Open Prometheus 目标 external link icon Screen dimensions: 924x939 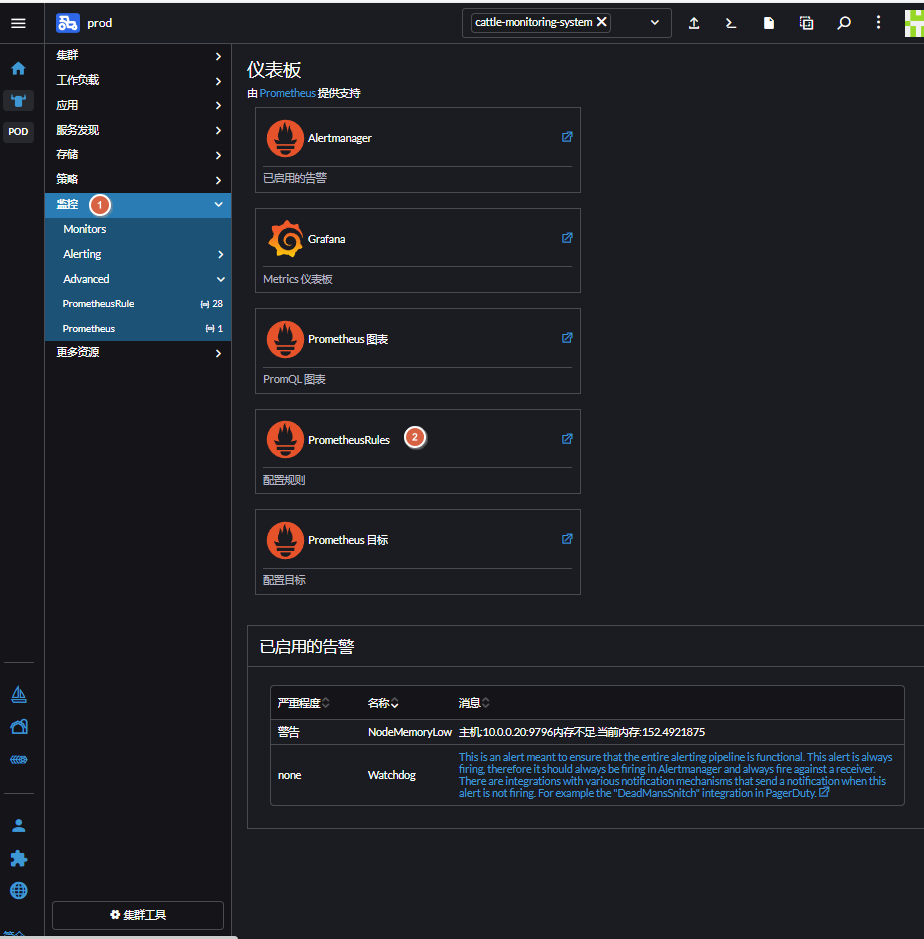point(567,539)
